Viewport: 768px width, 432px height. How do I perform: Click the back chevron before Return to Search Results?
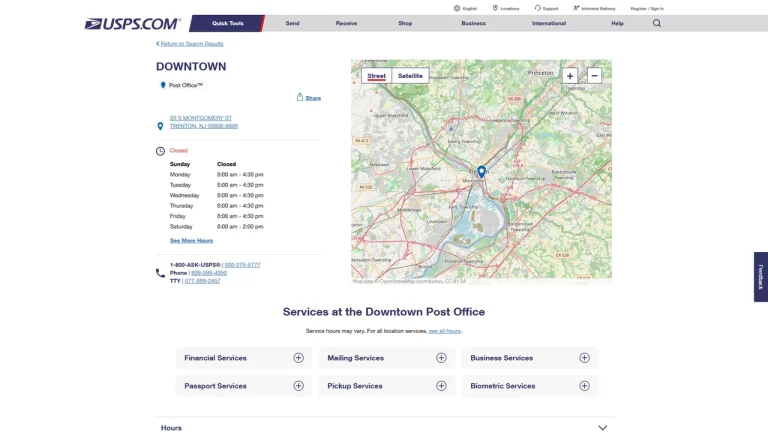[158, 44]
